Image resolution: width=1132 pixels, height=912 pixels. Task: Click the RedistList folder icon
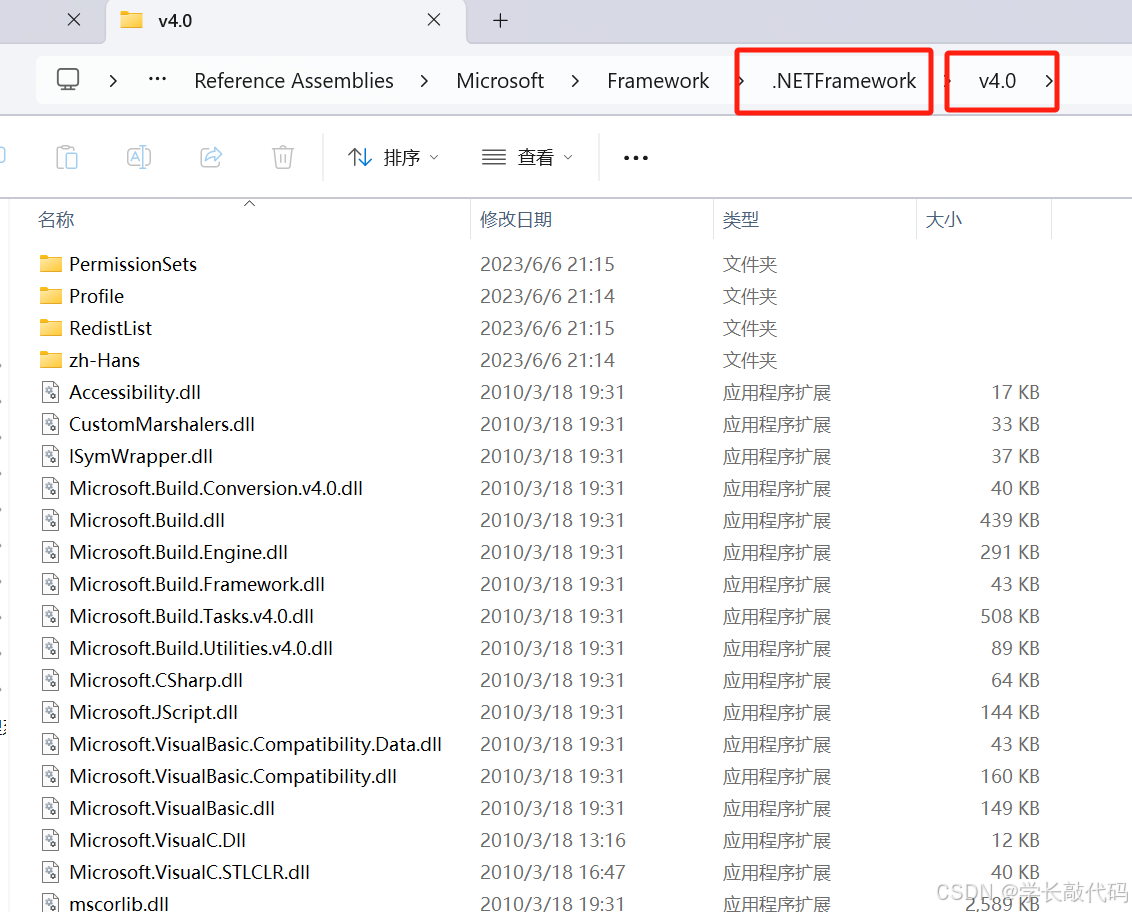[x=51, y=328]
